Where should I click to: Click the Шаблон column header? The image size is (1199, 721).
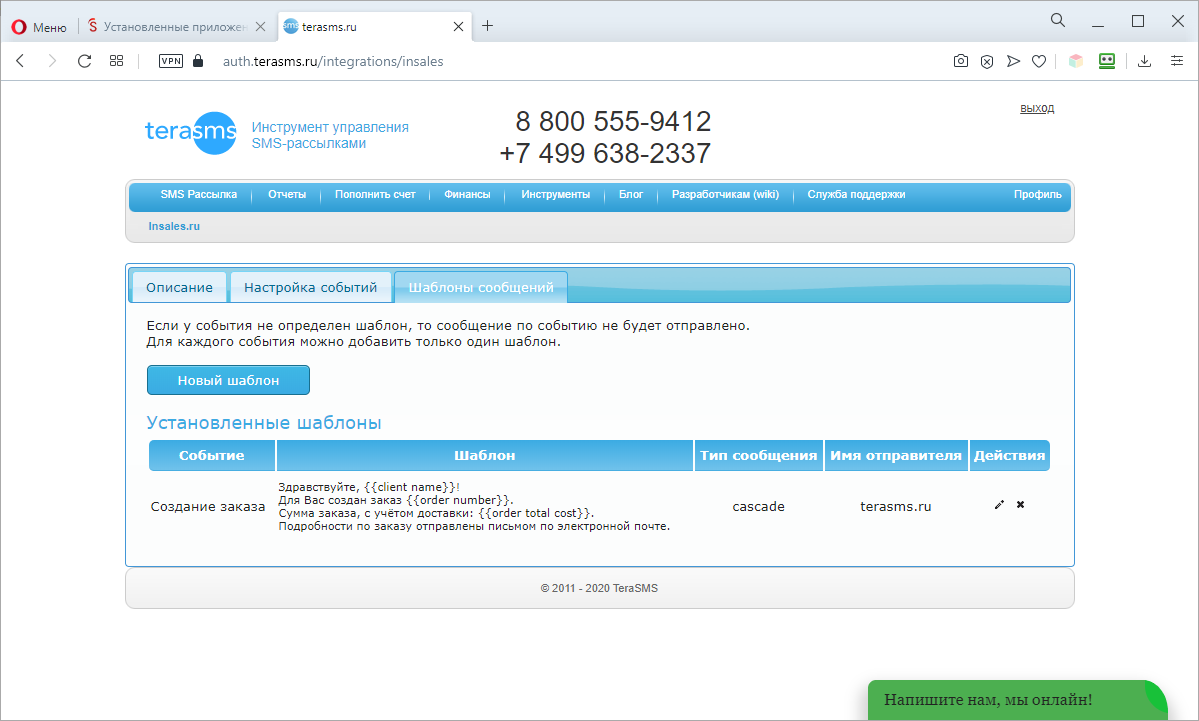tap(485, 455)
